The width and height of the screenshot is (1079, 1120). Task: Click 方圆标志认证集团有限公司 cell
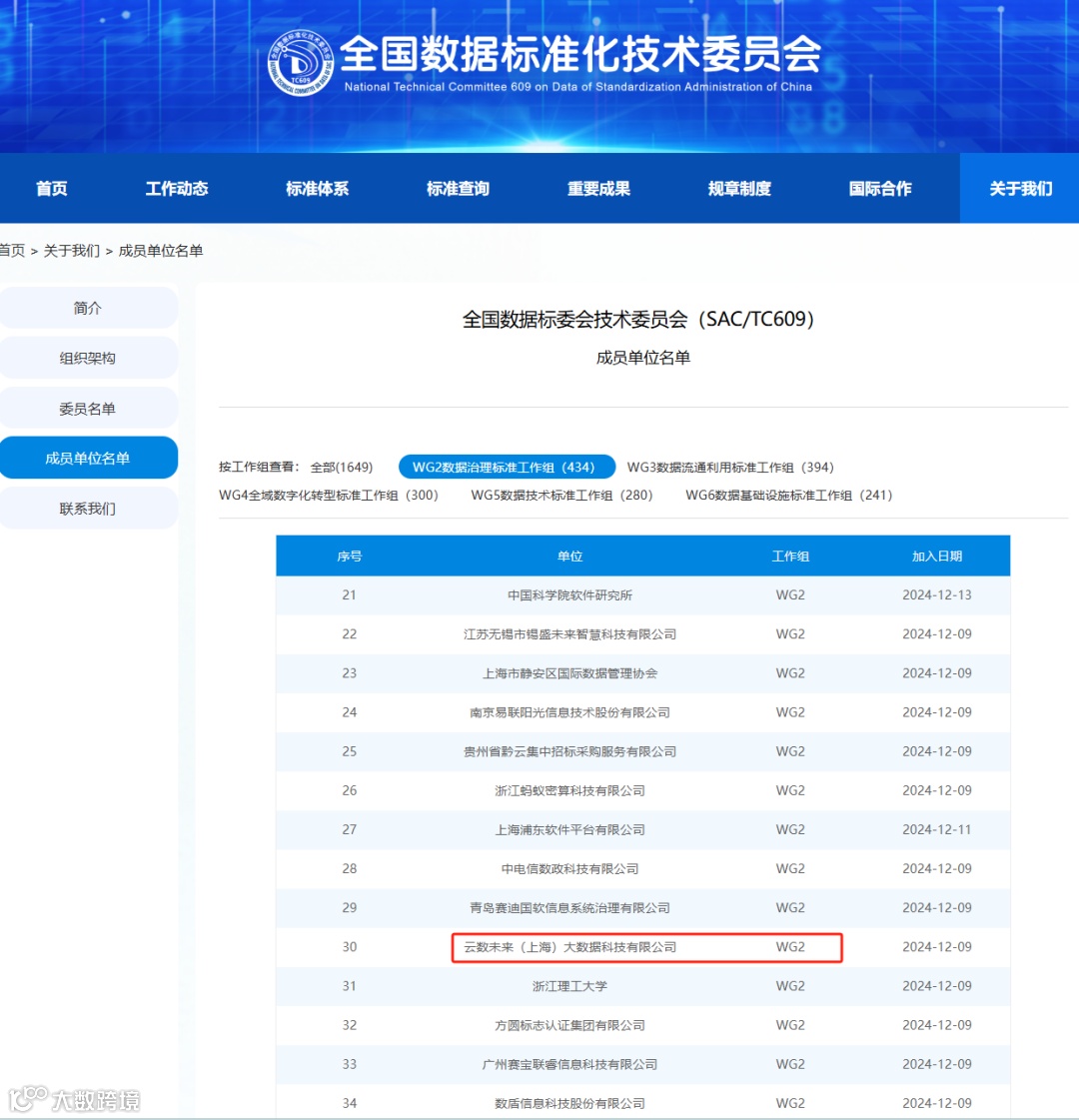pos(569,1025)
